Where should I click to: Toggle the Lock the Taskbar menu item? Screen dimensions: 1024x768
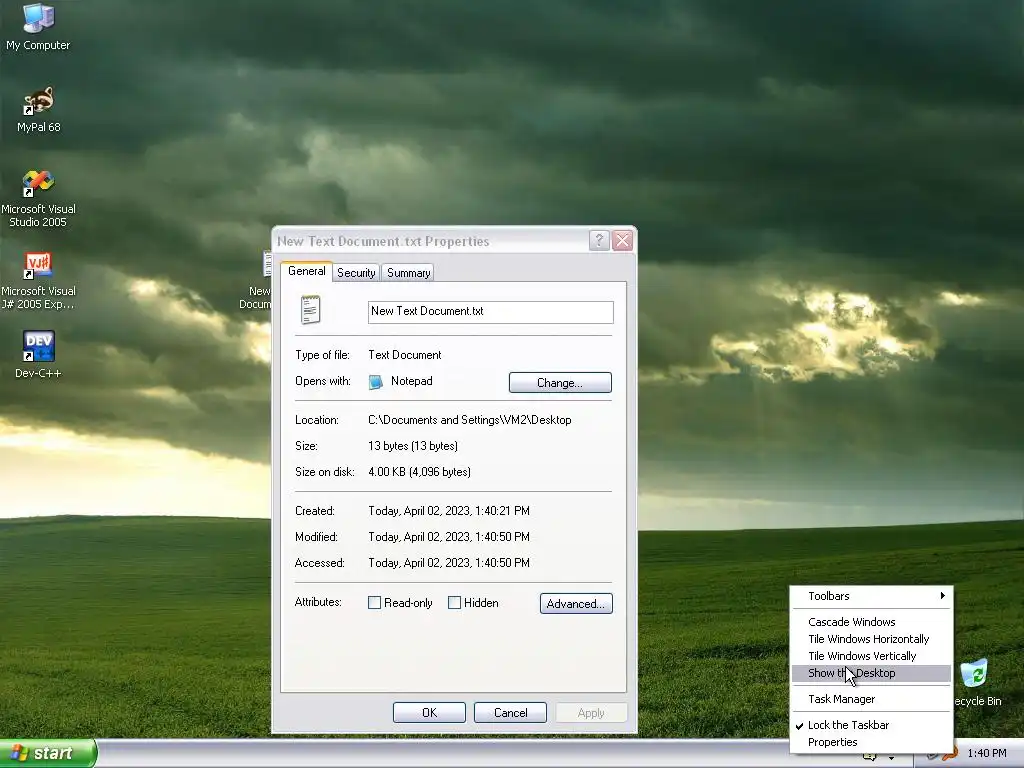pos(871,725)
